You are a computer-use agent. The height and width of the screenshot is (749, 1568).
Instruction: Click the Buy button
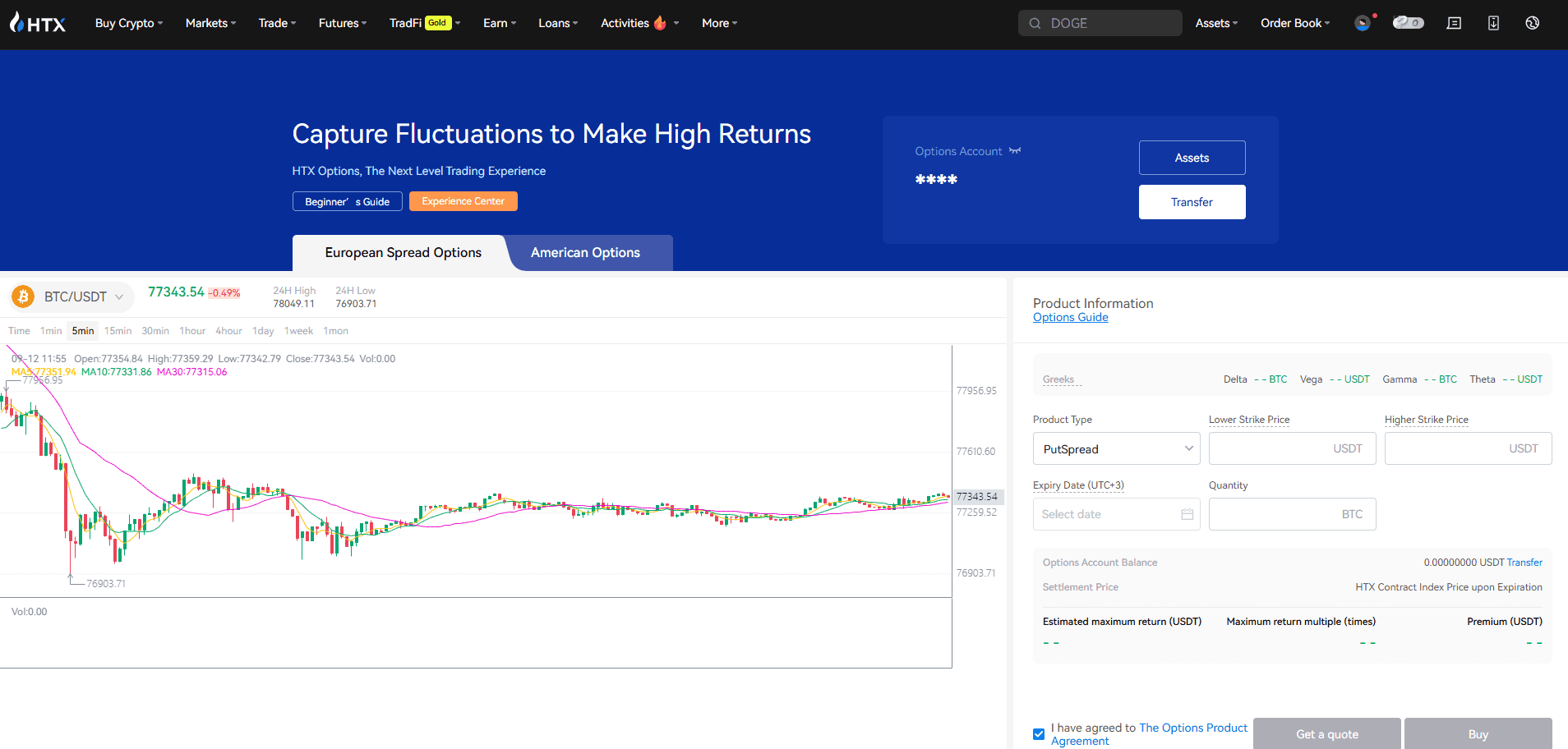tap(1478, 733)
